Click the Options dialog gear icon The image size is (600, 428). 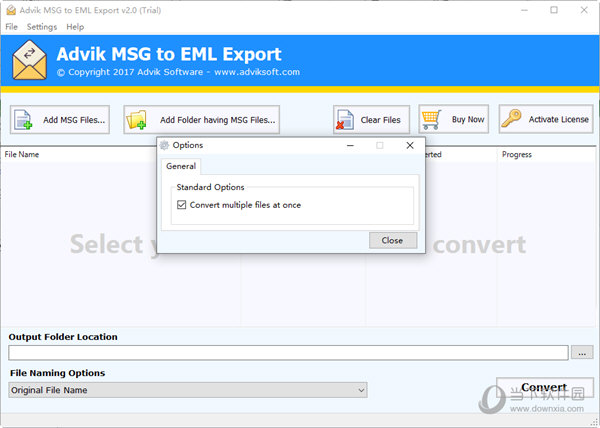(x=165, y=145)
